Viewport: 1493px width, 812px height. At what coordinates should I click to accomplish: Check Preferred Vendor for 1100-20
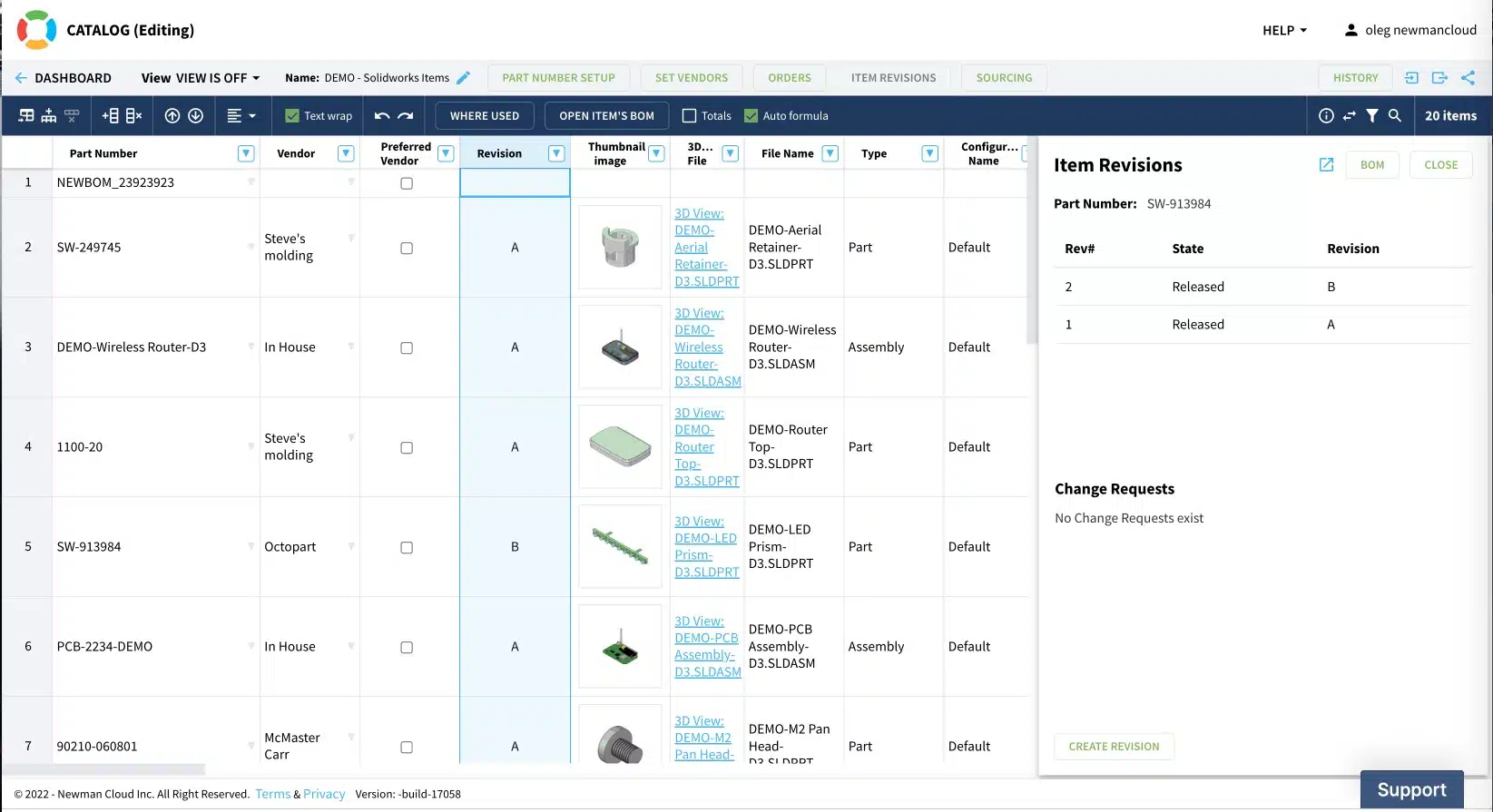407,447
